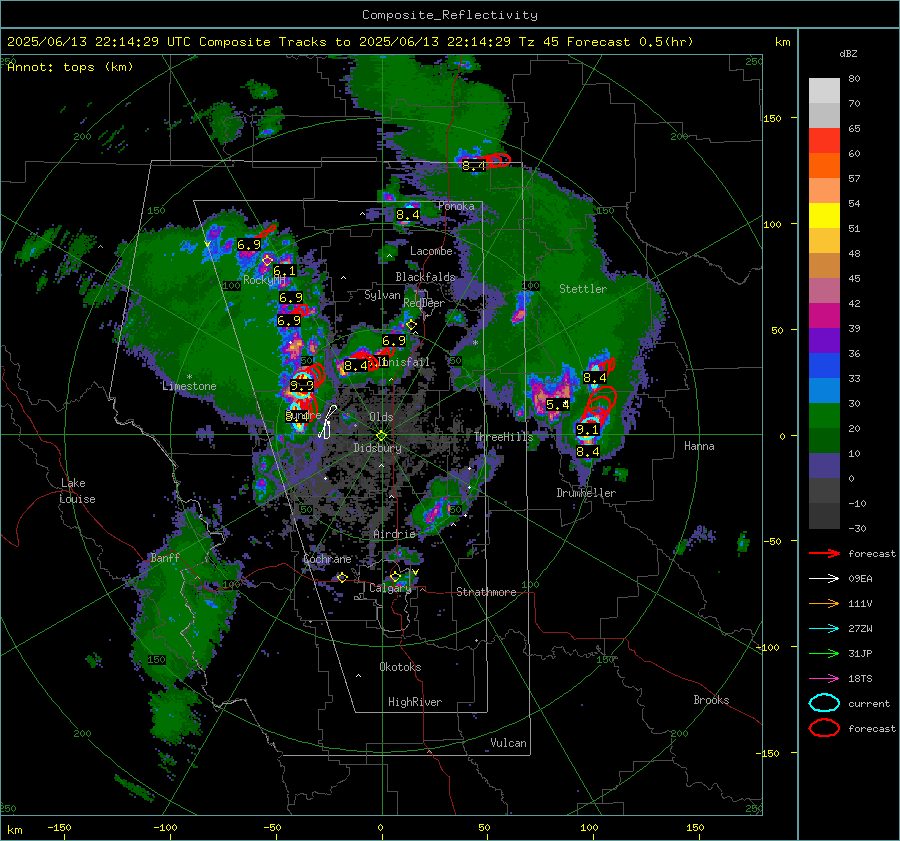Viewport: 900px width, 841px height.
Task: Click the red forecast ellipses beside the 9.9 storm
Action: click(x=315, y=374)
